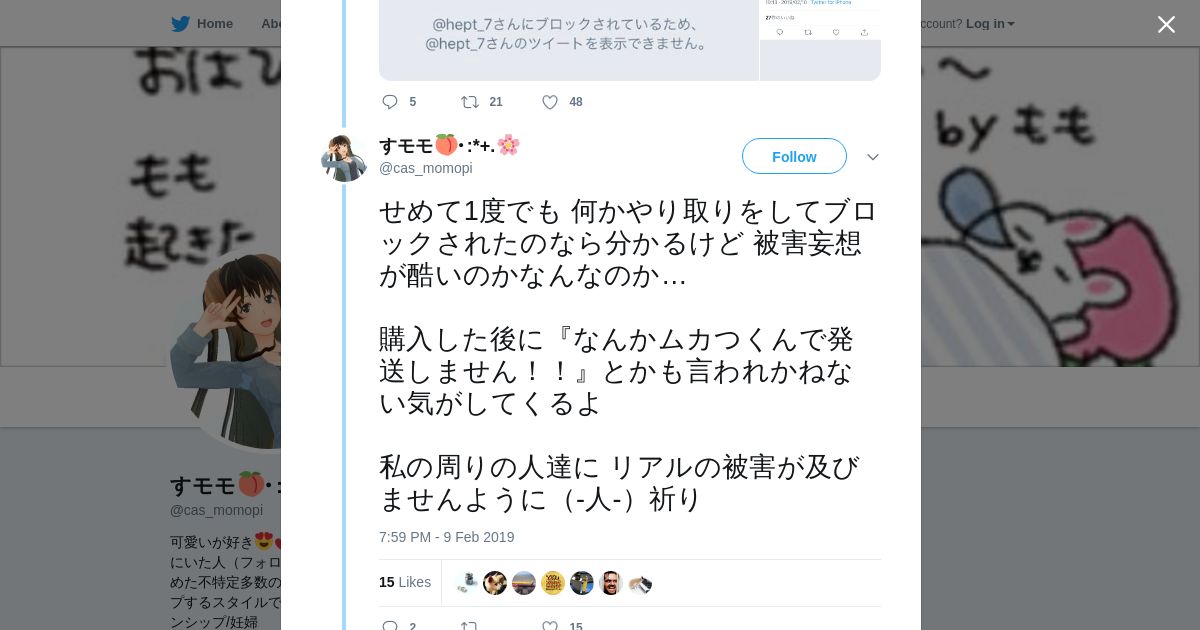Click the last liker avatar in the row
The height and width of the screenshot is (630, 1200).
point(640,583)
